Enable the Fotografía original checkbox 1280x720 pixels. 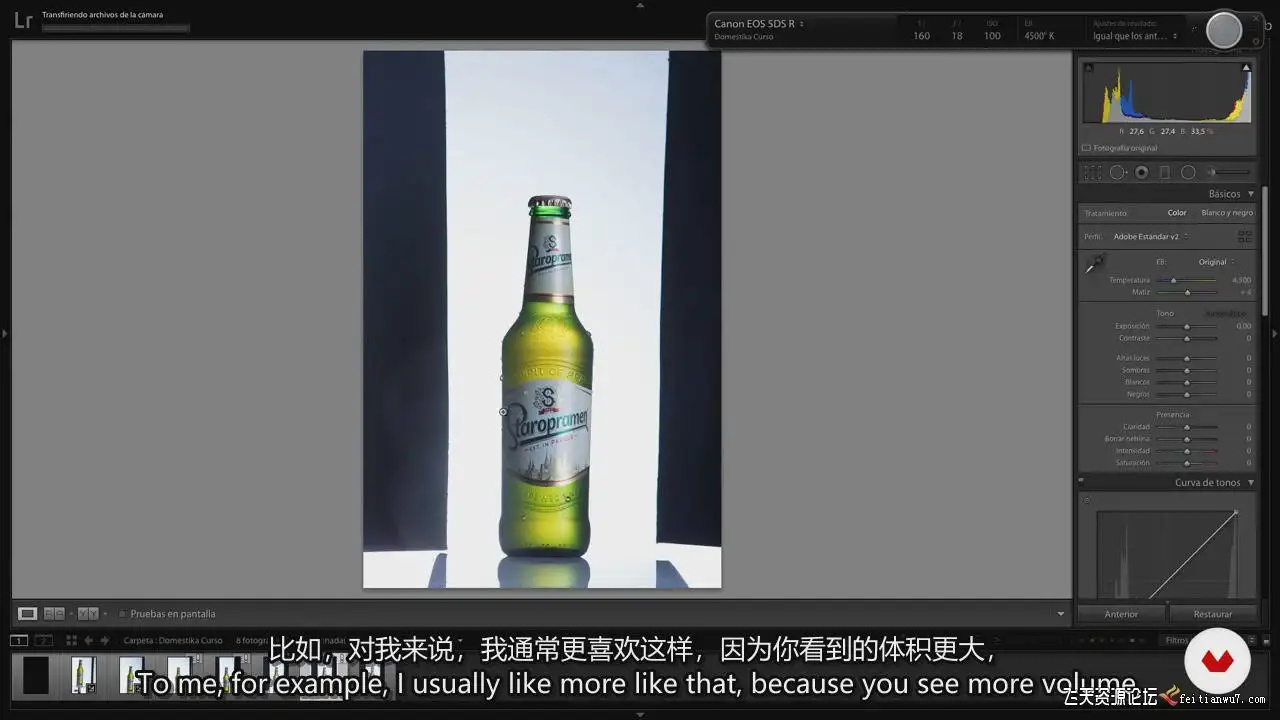tap(1087, 148)
